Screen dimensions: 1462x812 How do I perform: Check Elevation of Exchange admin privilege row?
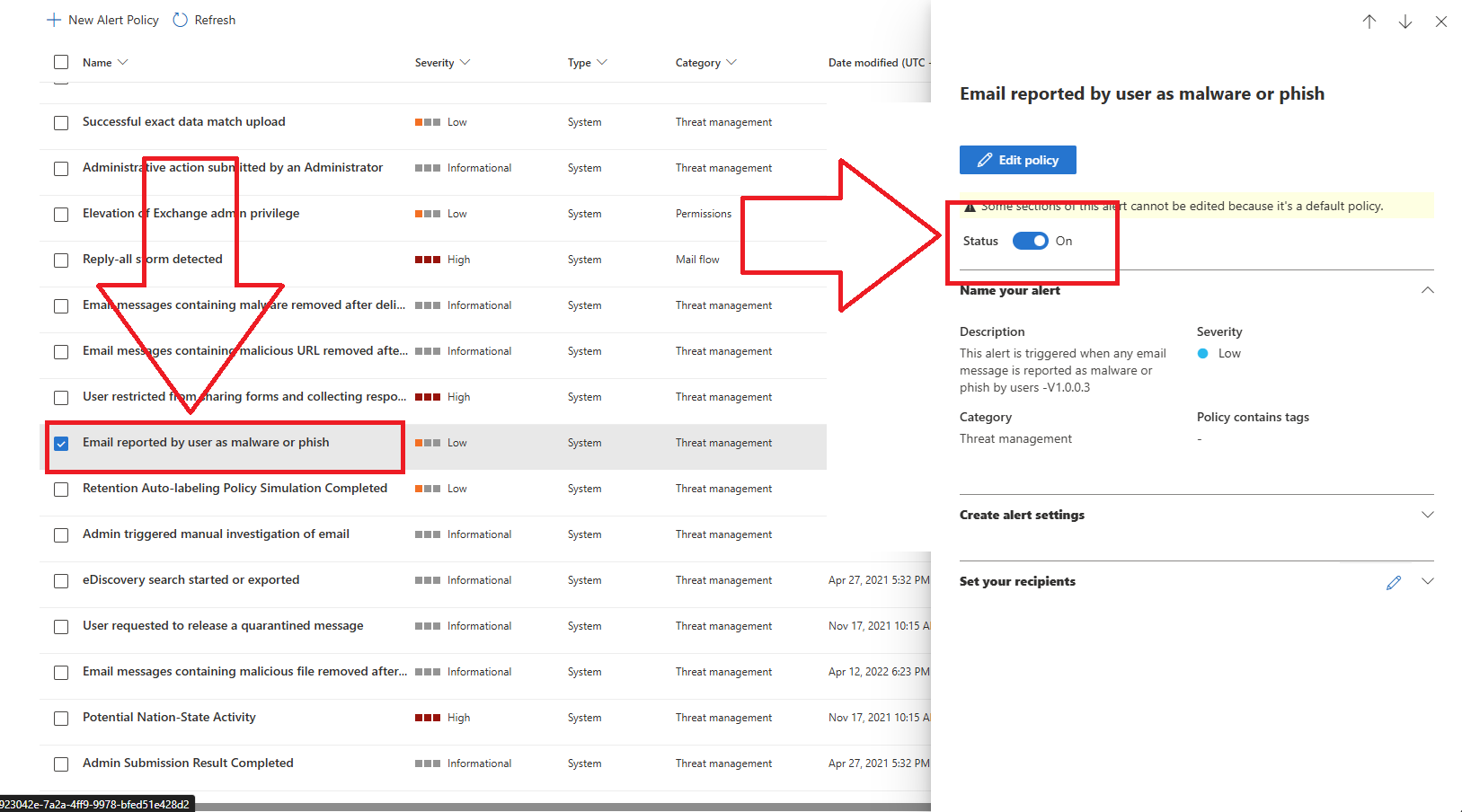pos(61,215)
